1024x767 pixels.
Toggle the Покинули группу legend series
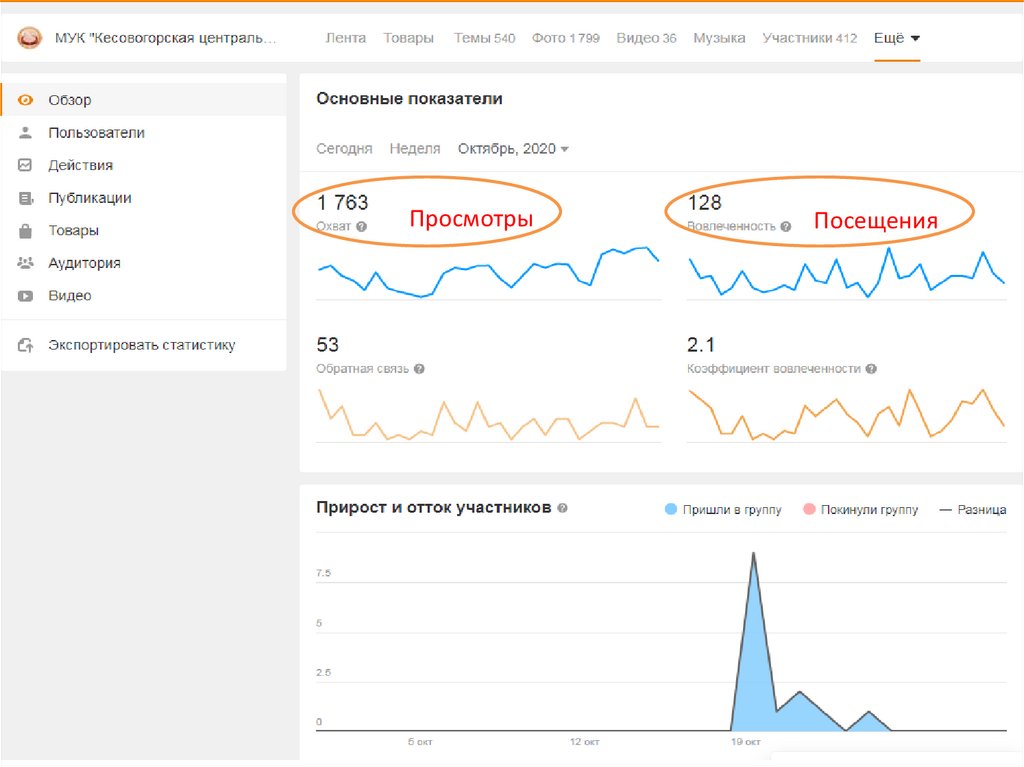(x=808, y=510)
